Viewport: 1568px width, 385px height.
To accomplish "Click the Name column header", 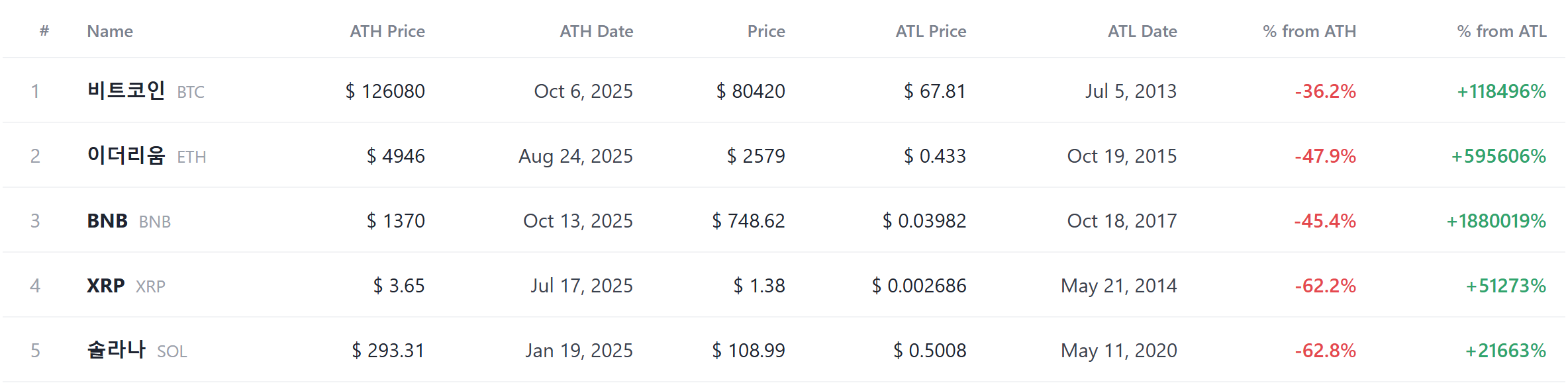I will [x=110, y=31].
